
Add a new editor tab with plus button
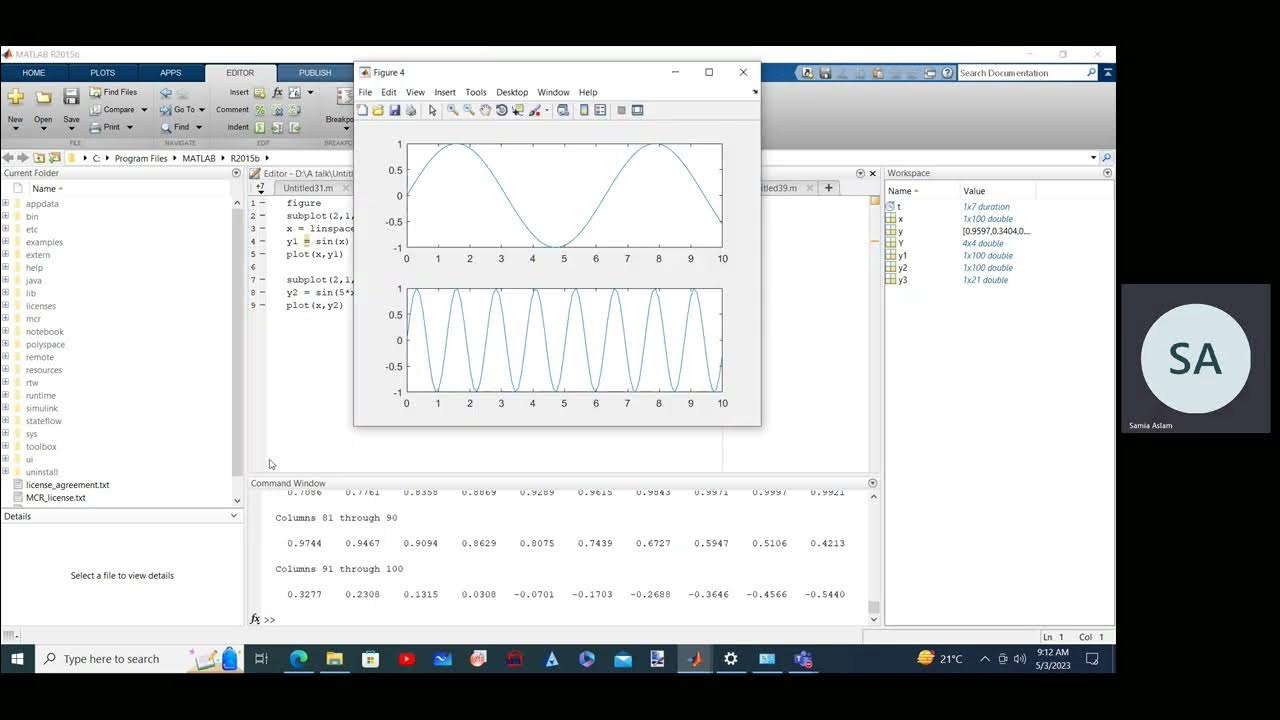[828, 187]
